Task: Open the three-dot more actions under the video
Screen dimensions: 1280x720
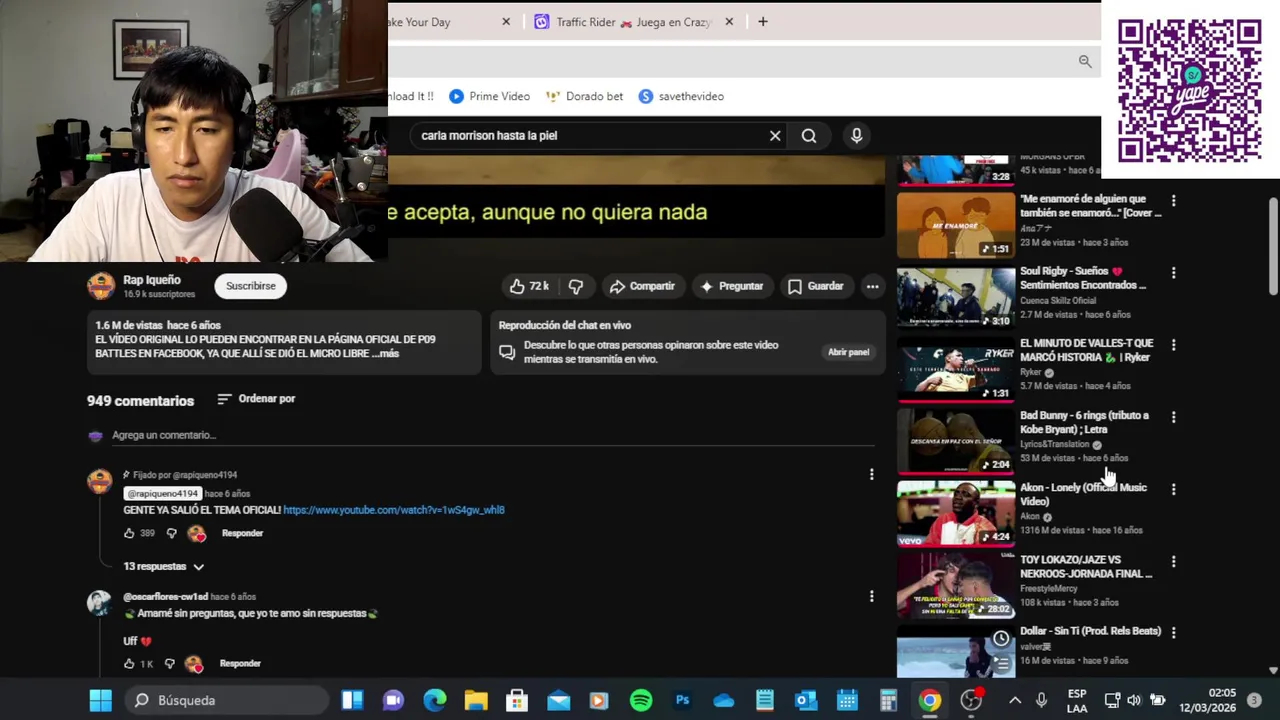Action: point(872,286)
